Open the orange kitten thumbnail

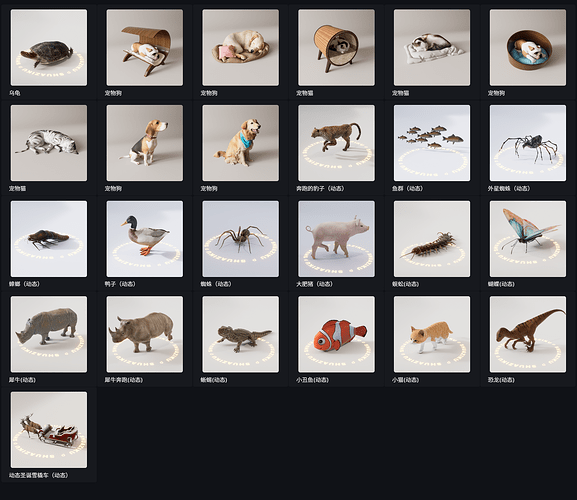coord(432,334)
